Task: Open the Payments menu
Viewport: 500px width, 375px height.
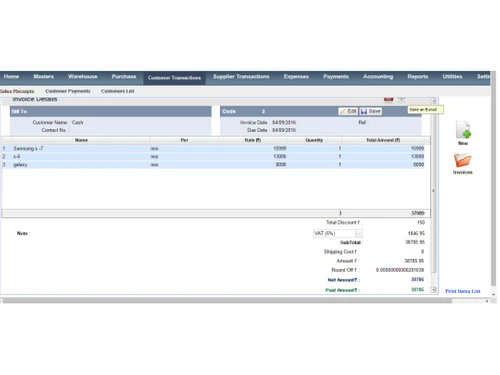Action: point(336,77)
